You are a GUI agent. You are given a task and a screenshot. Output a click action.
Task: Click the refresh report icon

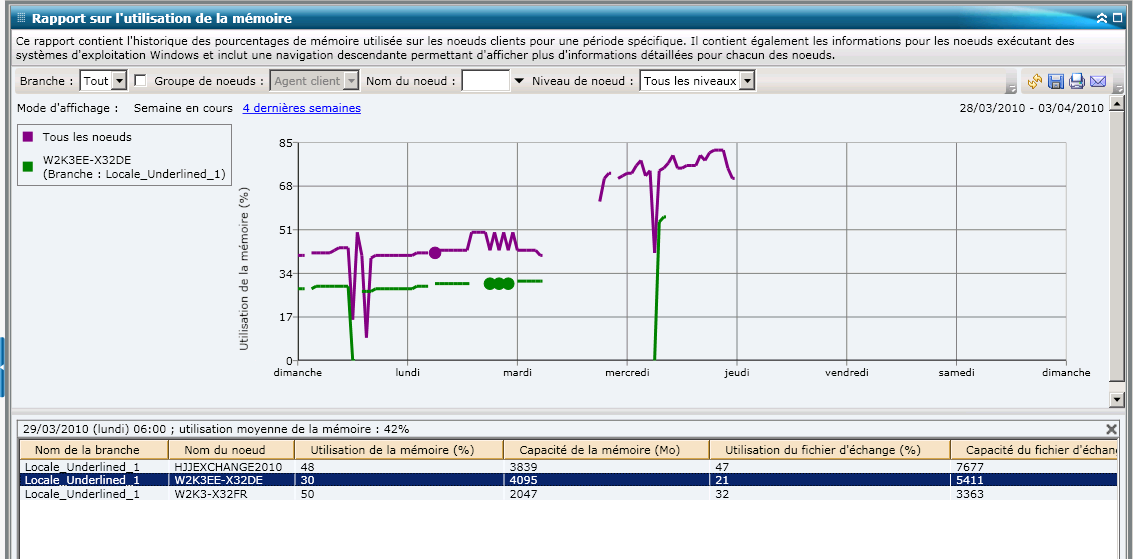coord(1035,82)
